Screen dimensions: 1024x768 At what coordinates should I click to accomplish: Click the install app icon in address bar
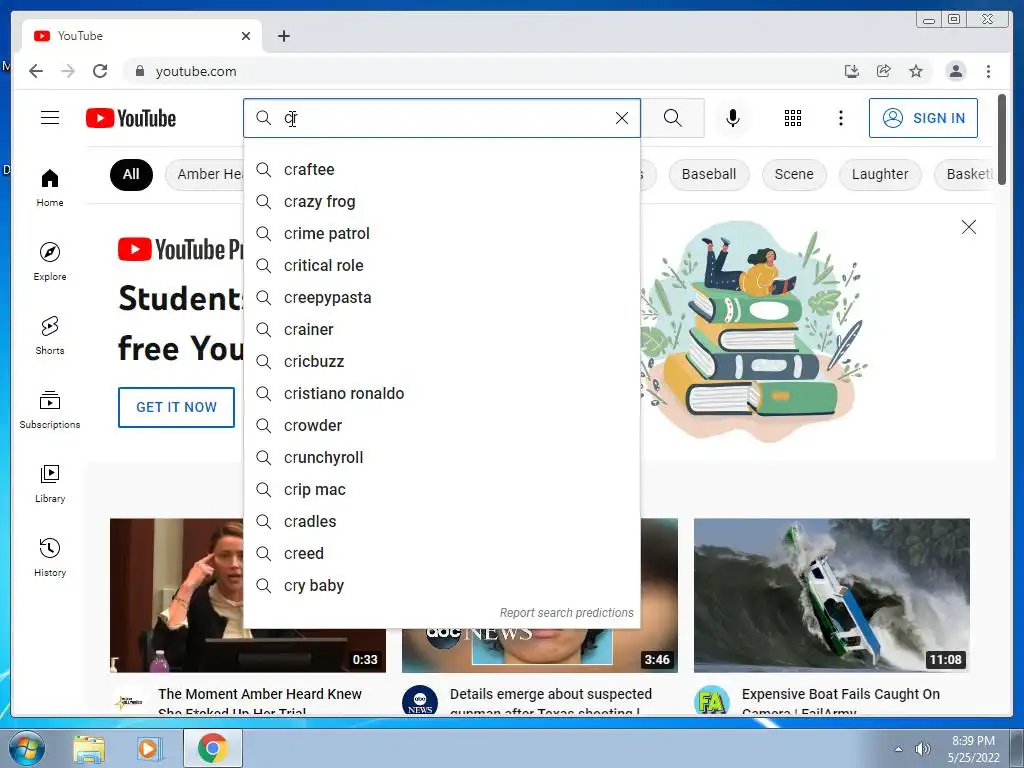tap(852, 71)
